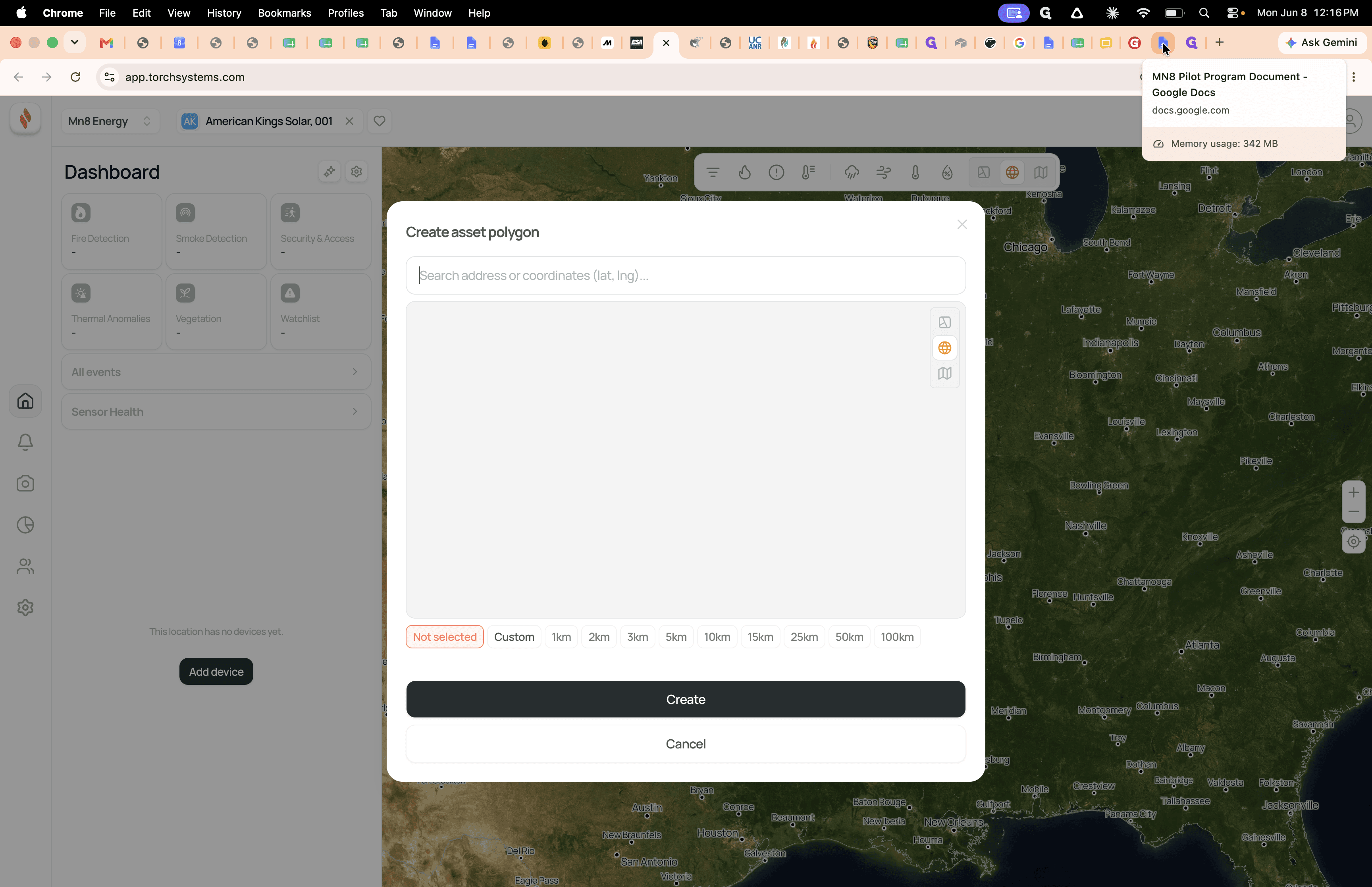Toggle the rain cloud map layer

pyautogui.click(x=852, y=172)
